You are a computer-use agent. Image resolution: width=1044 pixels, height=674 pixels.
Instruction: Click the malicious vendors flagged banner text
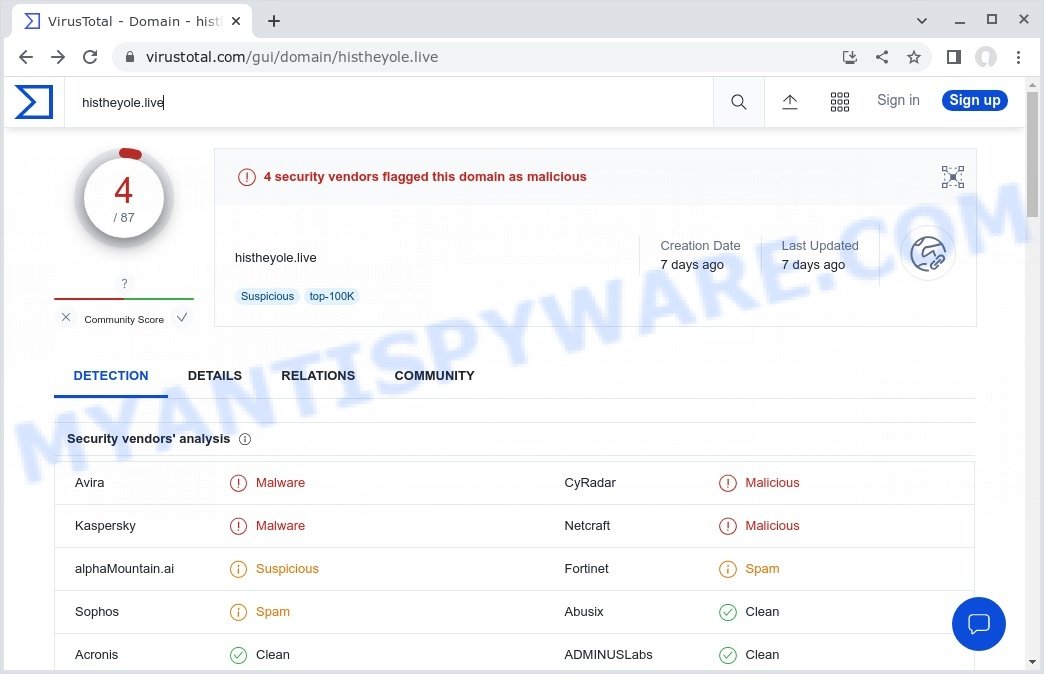click(425, 177)
